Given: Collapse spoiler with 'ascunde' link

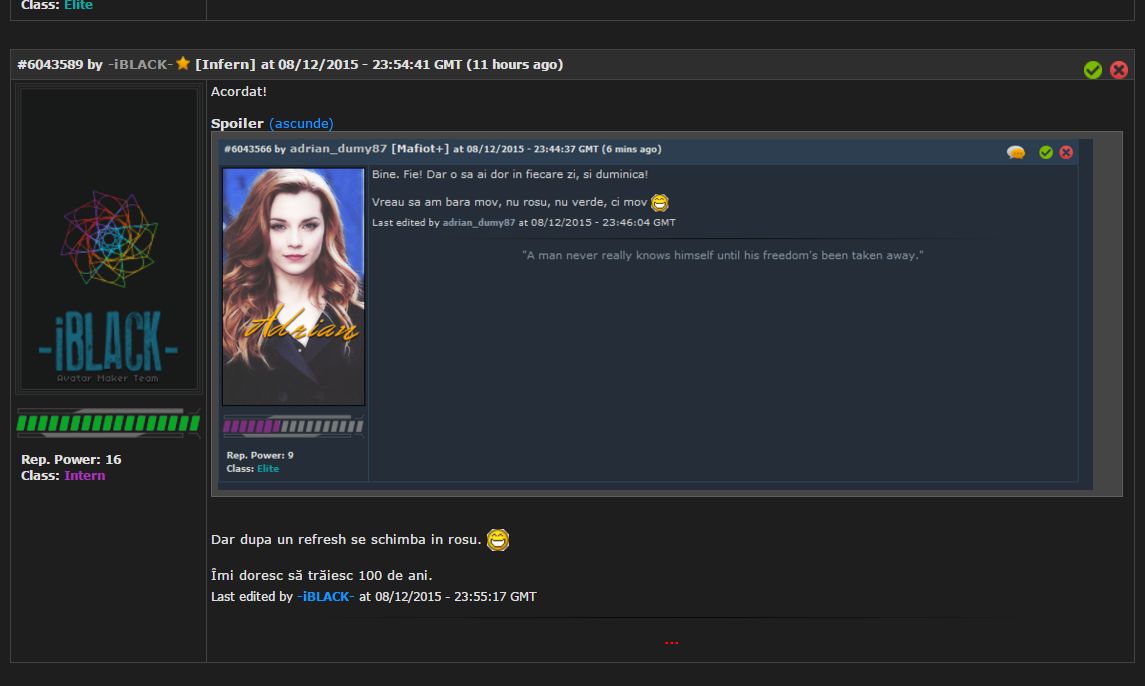Looking at the screenshot, I should click(301, 123).
